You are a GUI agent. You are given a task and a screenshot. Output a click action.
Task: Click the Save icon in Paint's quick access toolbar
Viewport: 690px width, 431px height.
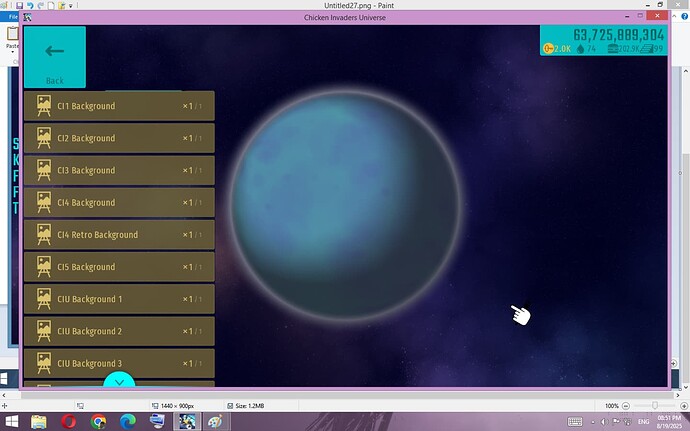click(x=19, y=5)
